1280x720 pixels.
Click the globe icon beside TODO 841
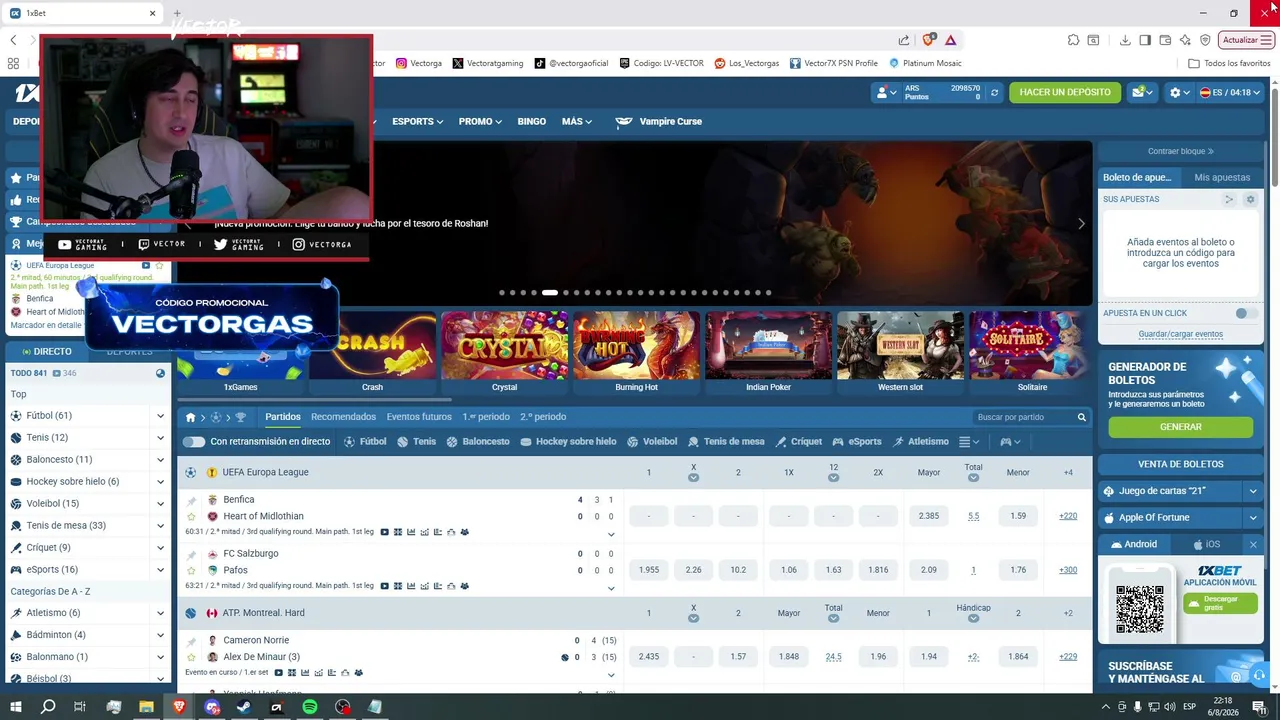[x=160, y=373]
